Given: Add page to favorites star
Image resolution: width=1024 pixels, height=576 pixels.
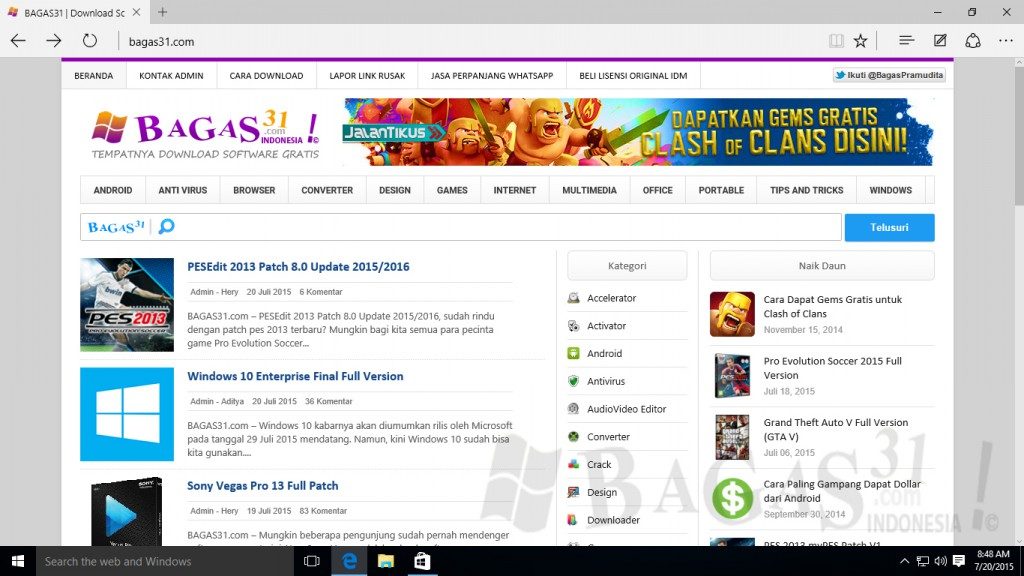Looking at the screenshot, I should tap(861, 41).
